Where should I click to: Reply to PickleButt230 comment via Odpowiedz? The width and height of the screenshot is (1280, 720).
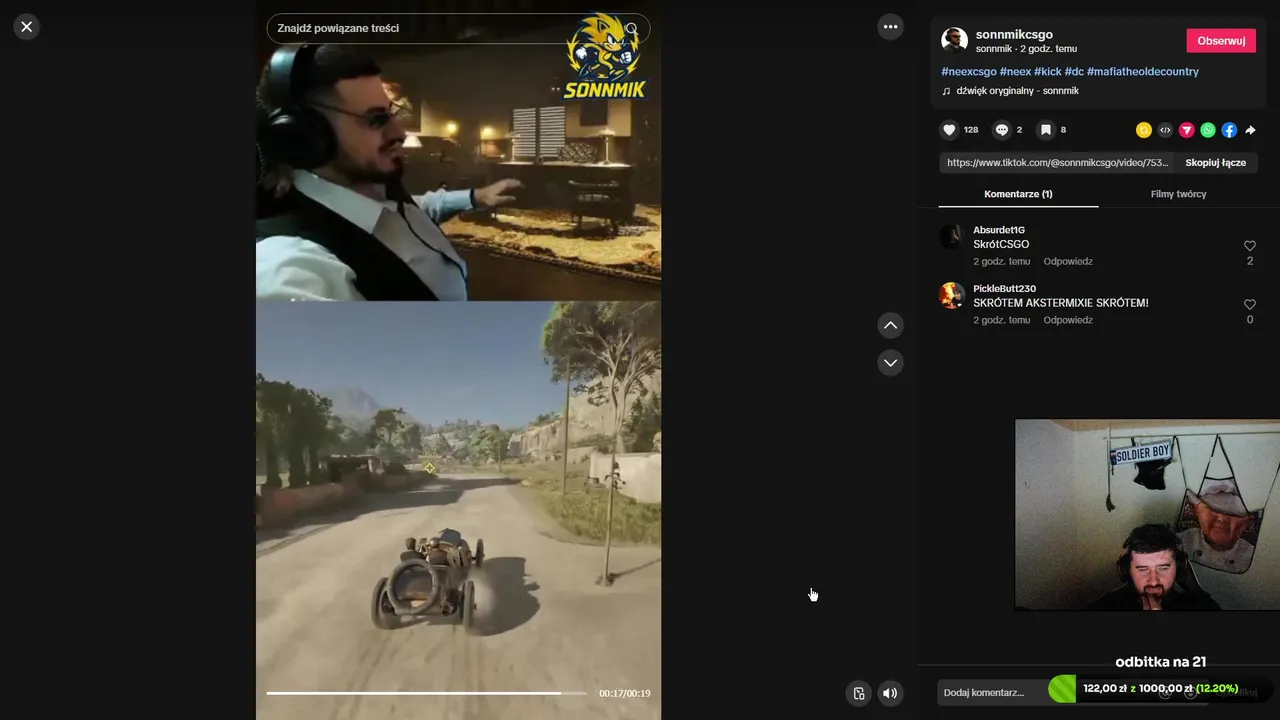point(1068,321)
